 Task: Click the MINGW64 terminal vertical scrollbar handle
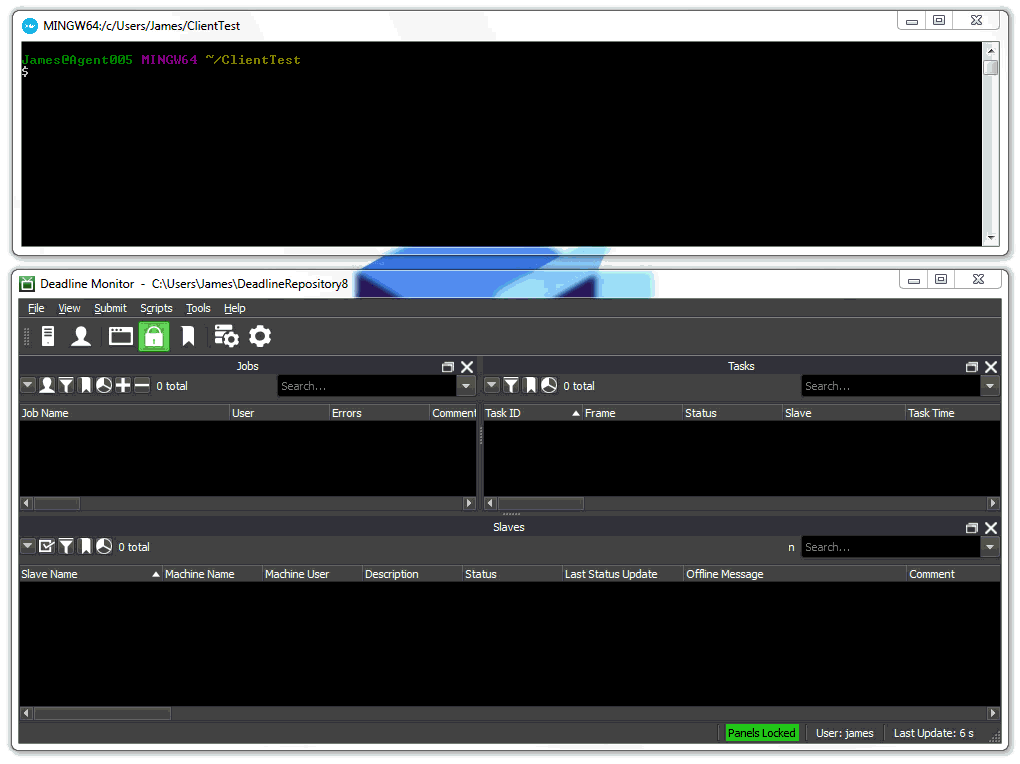(991, 68)
